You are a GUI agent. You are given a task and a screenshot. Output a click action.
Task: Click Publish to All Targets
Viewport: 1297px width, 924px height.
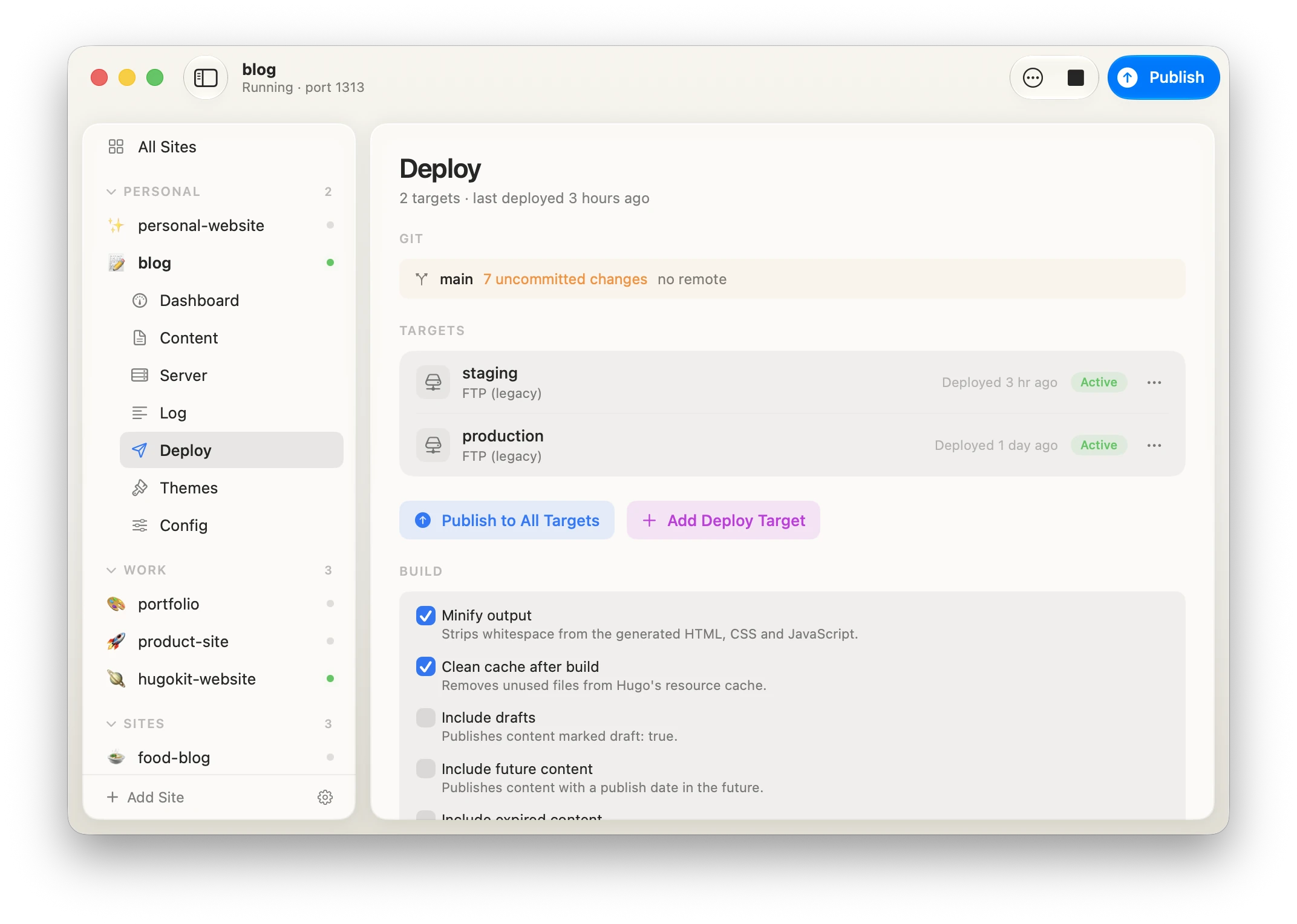507,520
